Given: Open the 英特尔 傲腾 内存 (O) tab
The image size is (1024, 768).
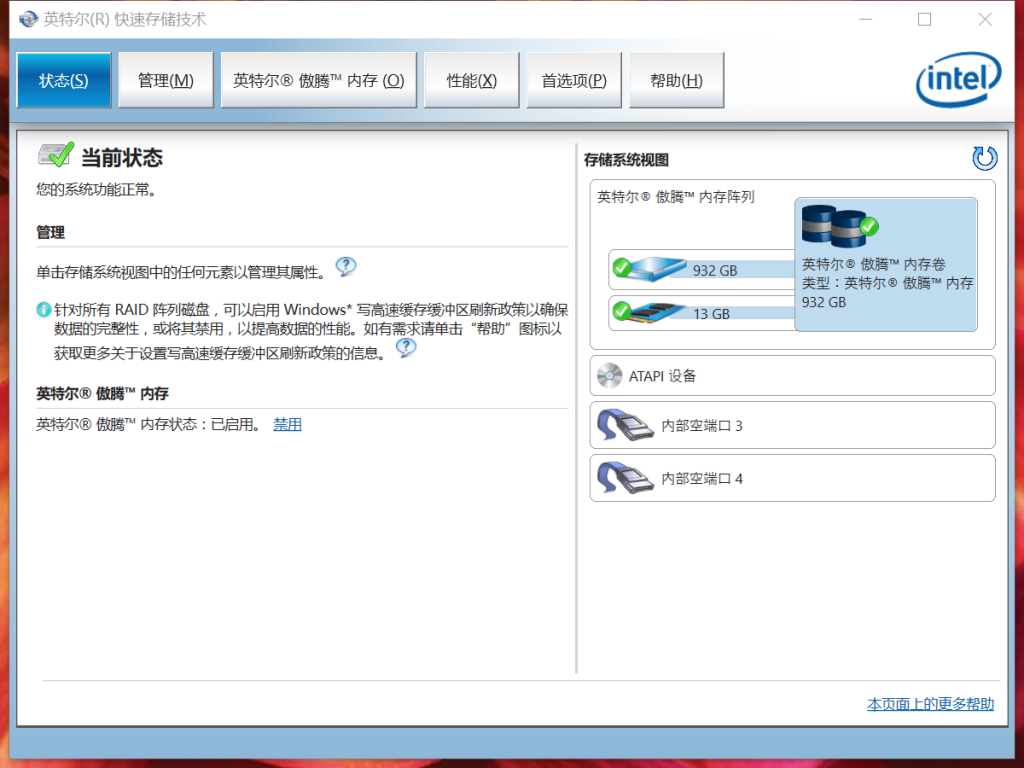Looking at the screenshot, I should [x=318, y=81].
